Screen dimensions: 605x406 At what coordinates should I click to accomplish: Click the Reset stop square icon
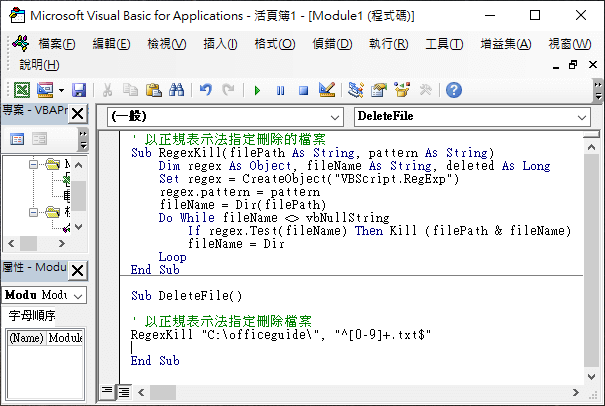click(x=304, y=91)
